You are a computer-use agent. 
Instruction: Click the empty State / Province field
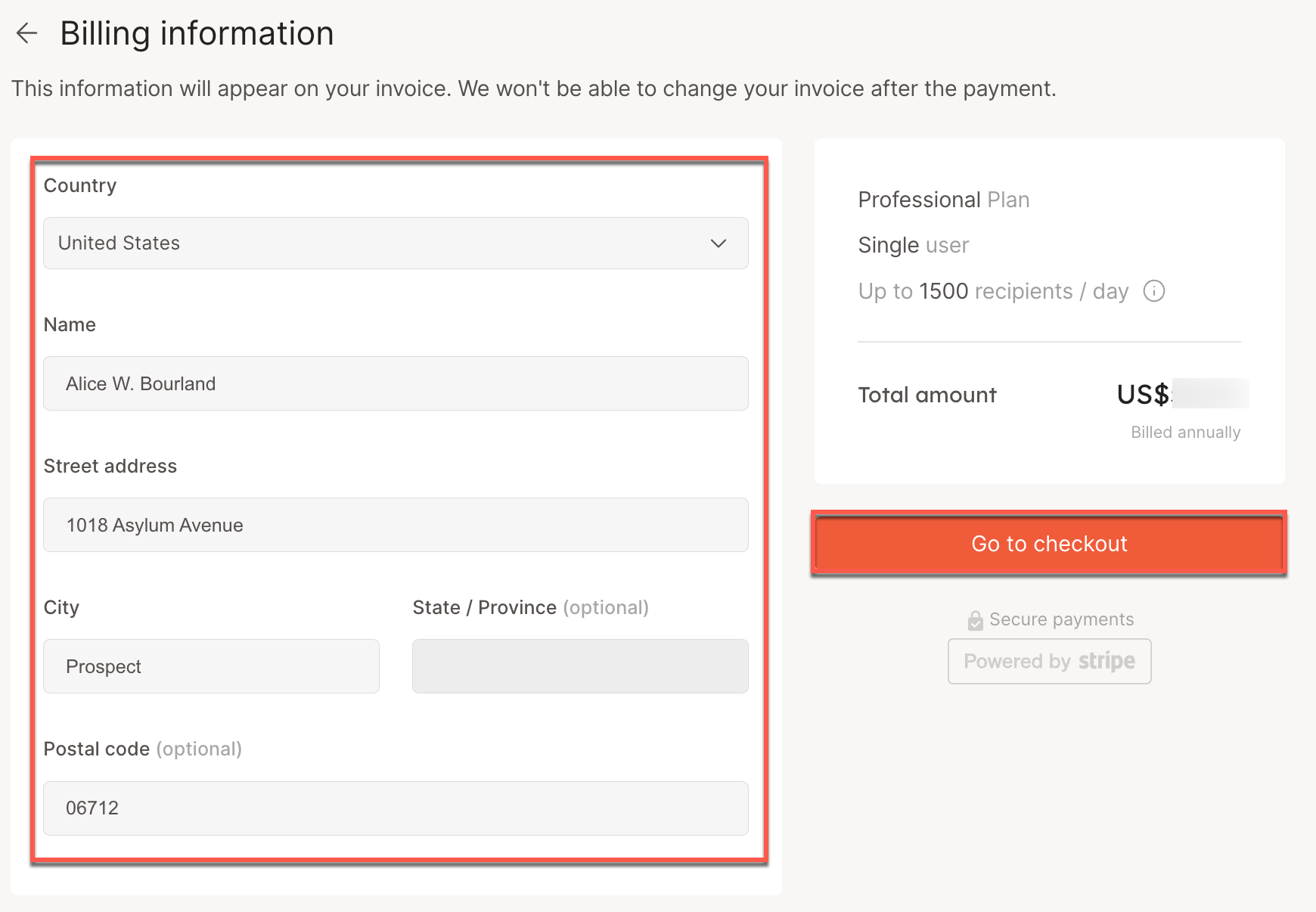(579, 666)
